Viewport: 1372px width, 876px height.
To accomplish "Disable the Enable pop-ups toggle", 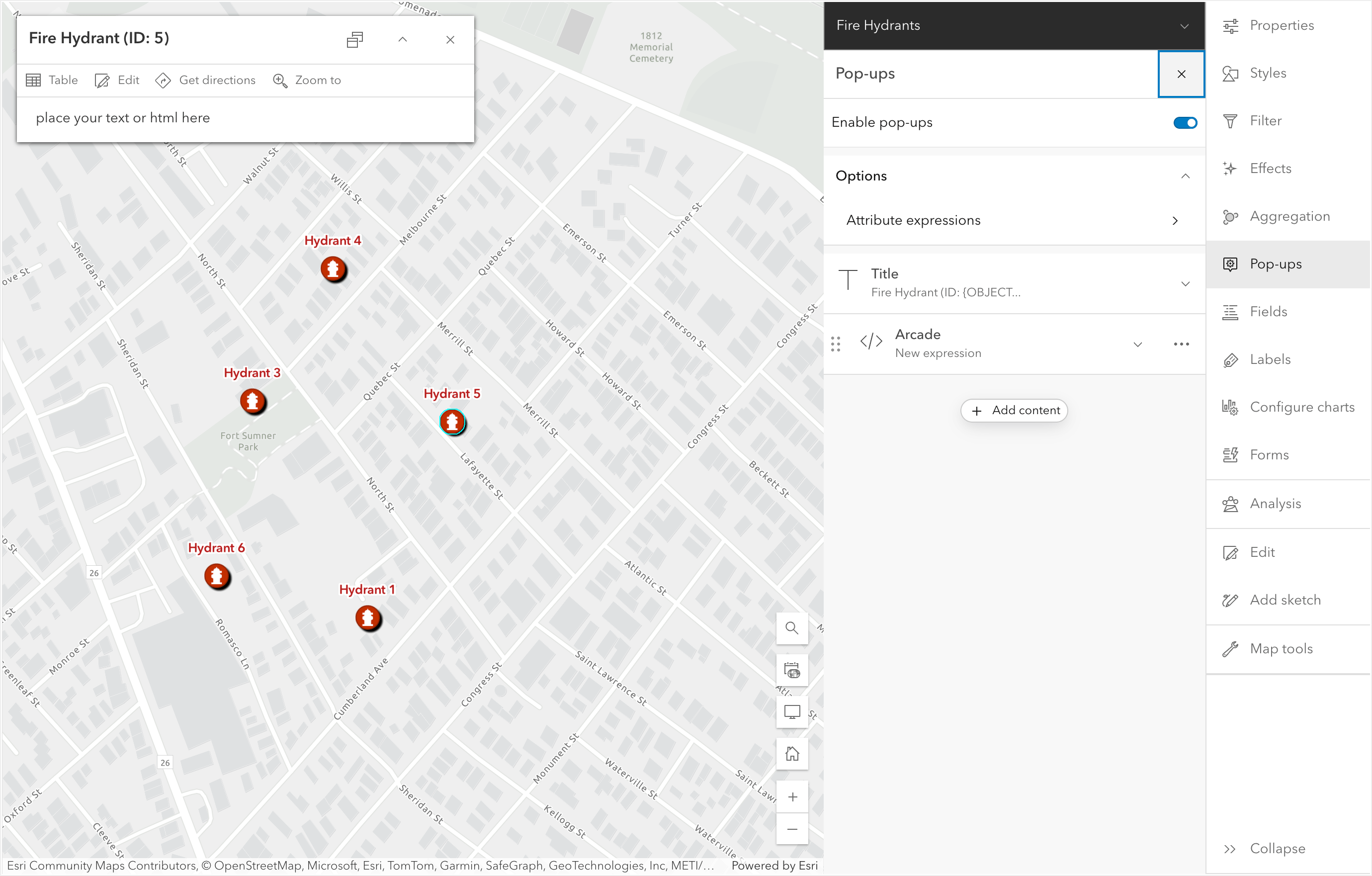I will tap(1185, 122).
